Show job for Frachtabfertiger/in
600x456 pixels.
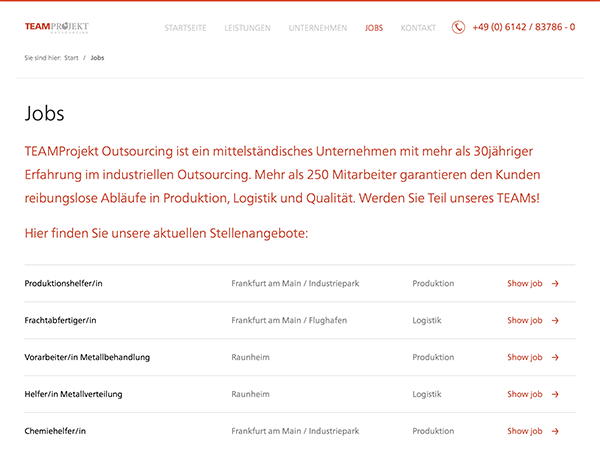pyautogui.click(x=525, y=321)
